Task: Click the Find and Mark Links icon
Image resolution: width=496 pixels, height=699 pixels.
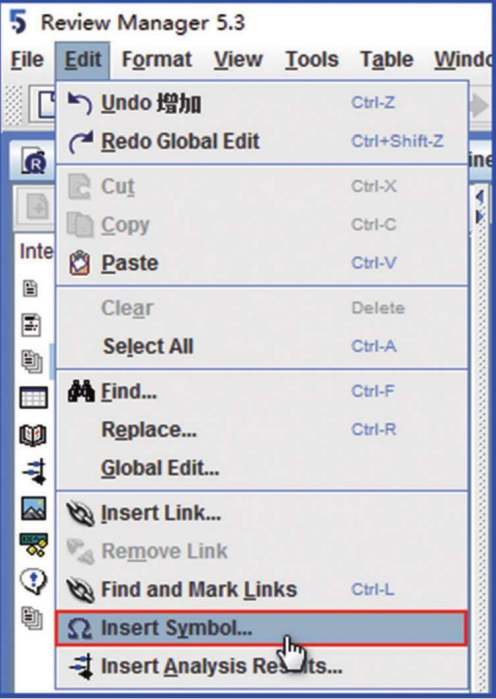Action: click(x=80, y=590)
